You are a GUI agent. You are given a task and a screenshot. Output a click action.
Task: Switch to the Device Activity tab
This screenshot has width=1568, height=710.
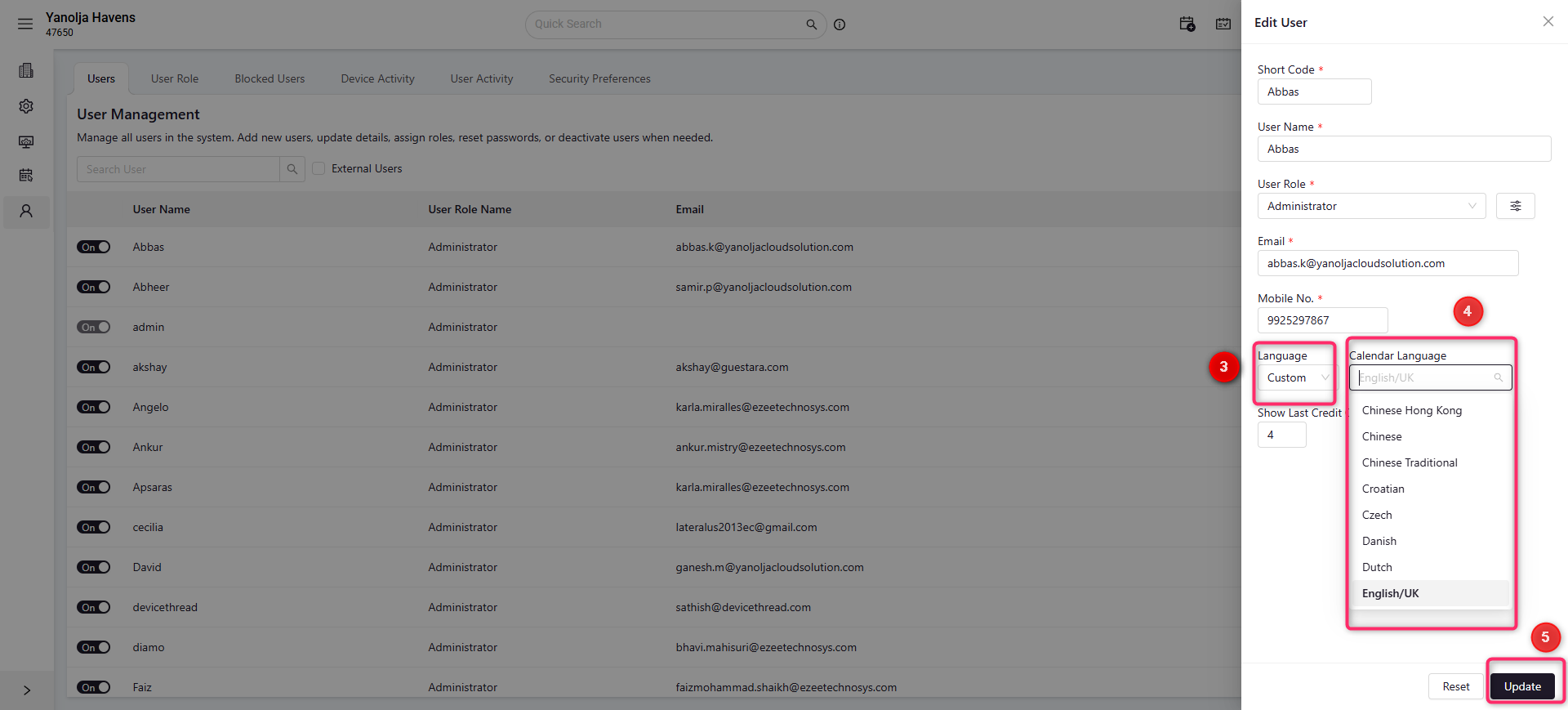click(377, 78)
